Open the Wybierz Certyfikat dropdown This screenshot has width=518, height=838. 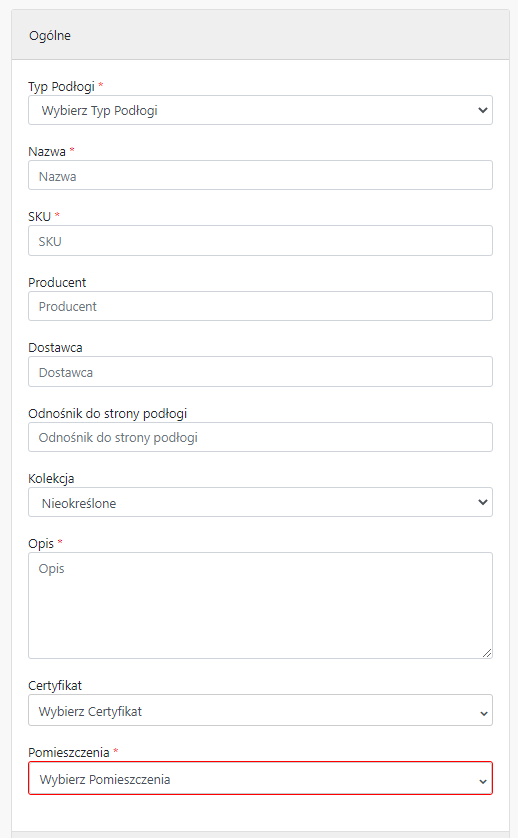(260, 710)
